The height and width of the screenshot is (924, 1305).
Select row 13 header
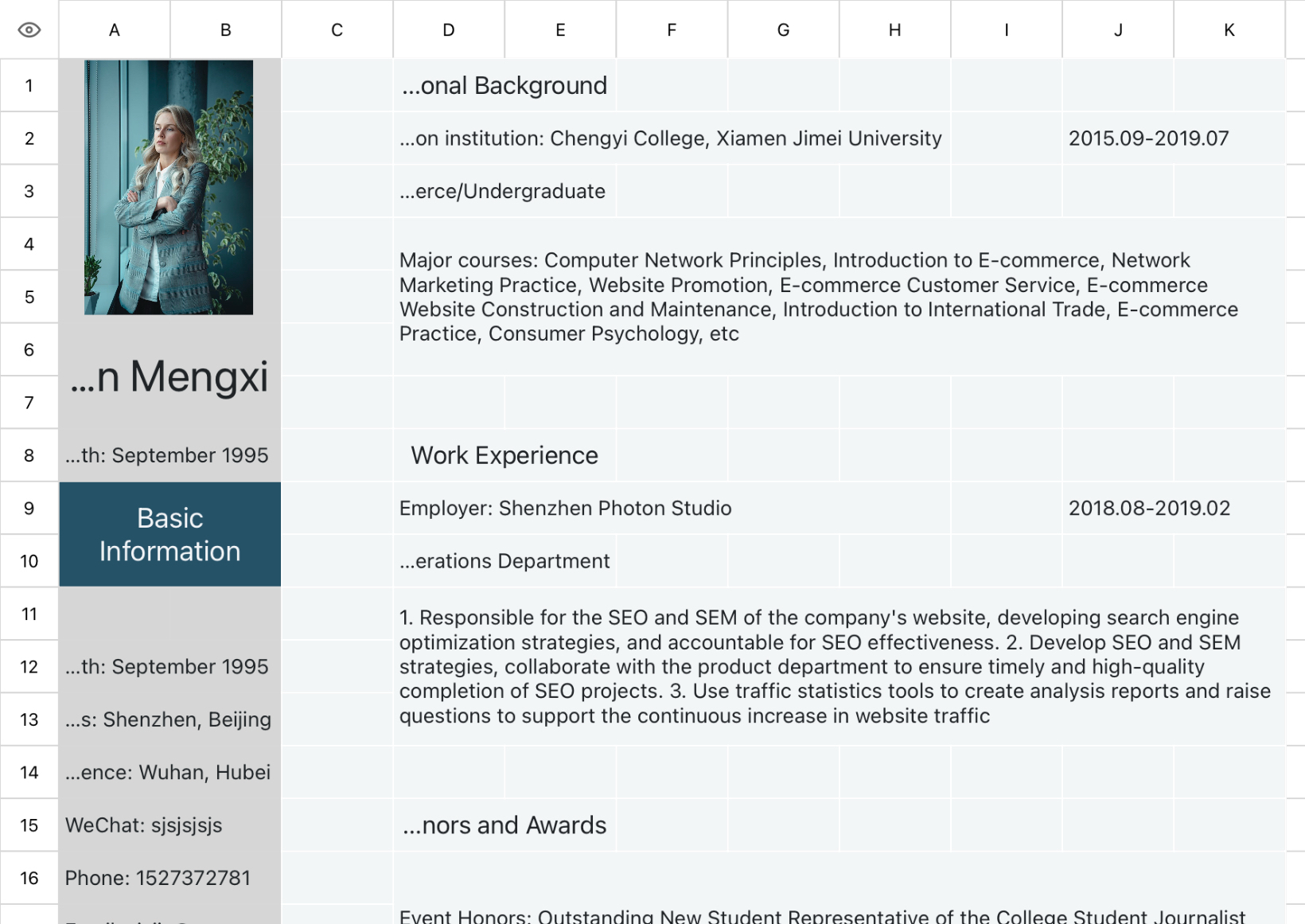(29, 719)
